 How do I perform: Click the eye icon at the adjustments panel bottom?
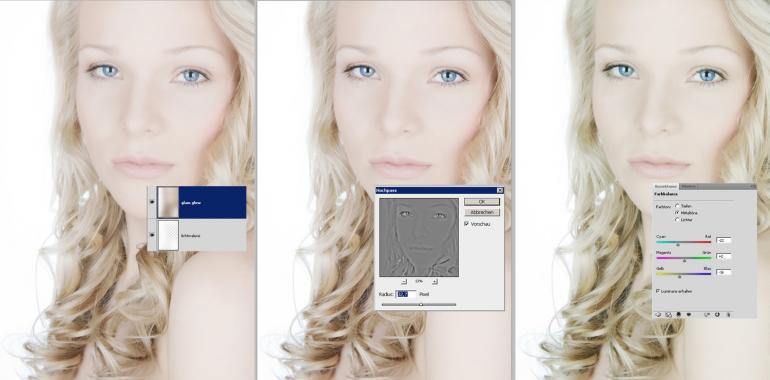[689, 315]
